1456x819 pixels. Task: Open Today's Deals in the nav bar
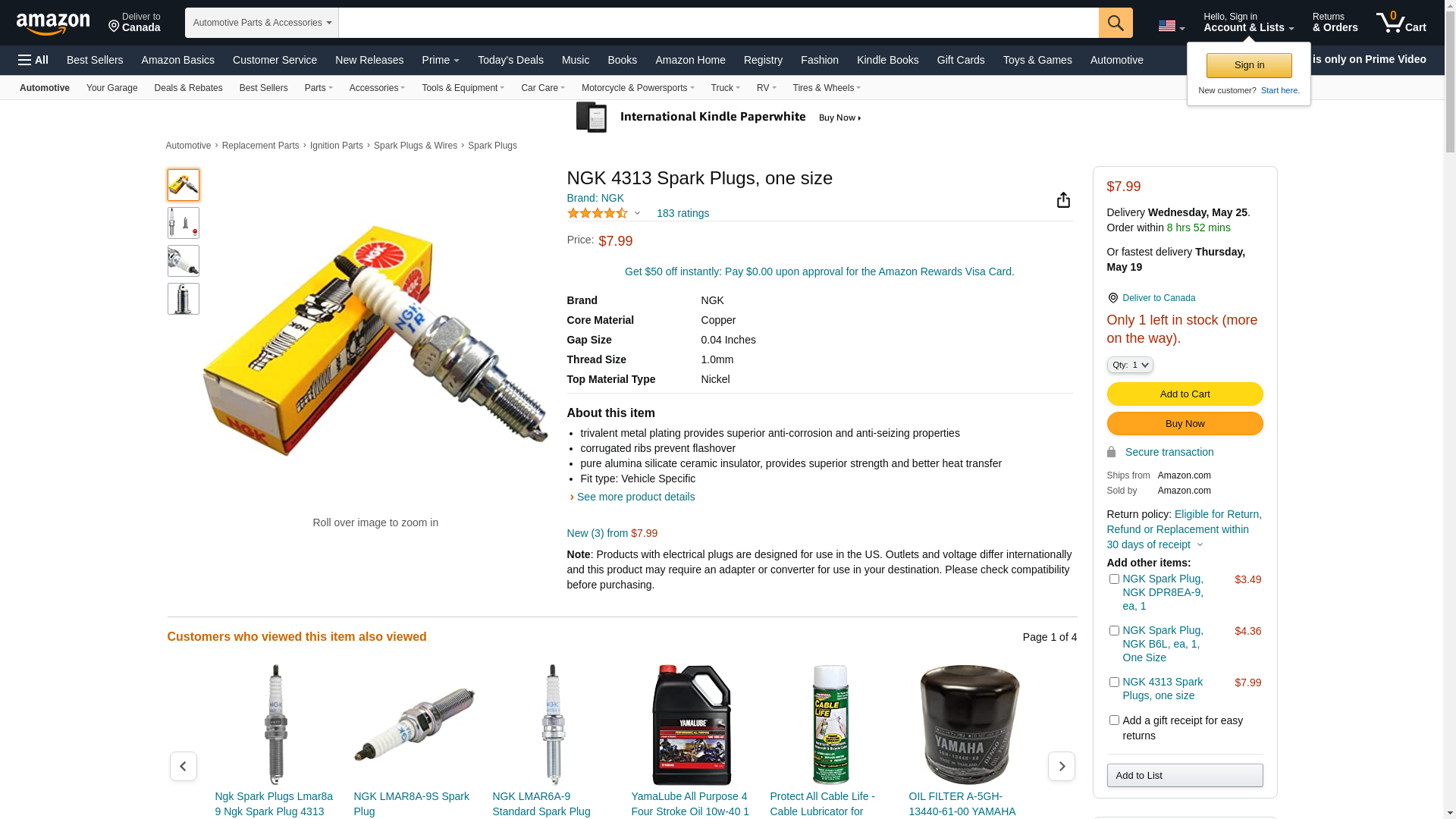point(510,60)
